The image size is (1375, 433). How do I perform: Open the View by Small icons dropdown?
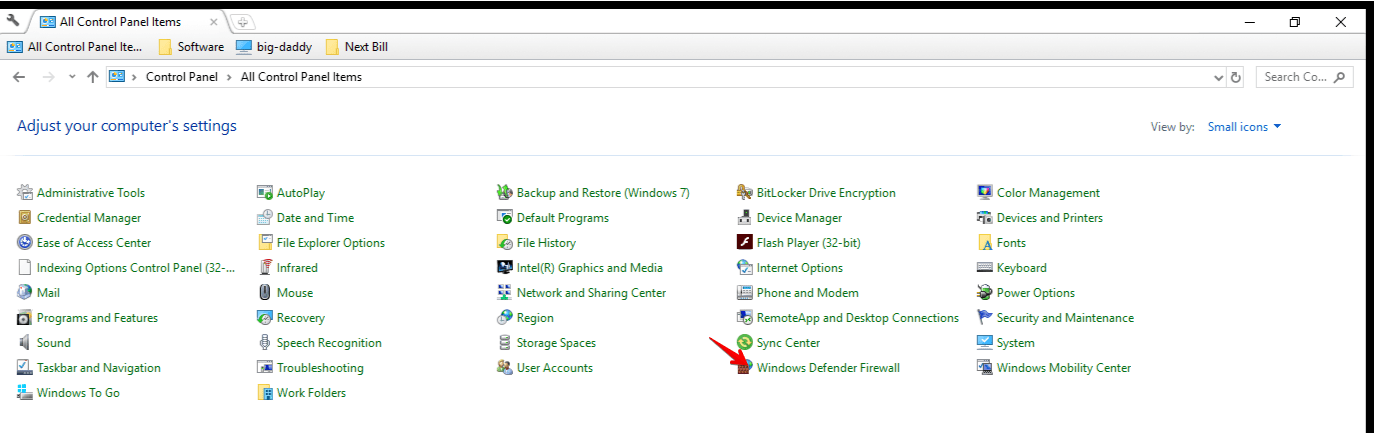click(x=1245, y=127)
